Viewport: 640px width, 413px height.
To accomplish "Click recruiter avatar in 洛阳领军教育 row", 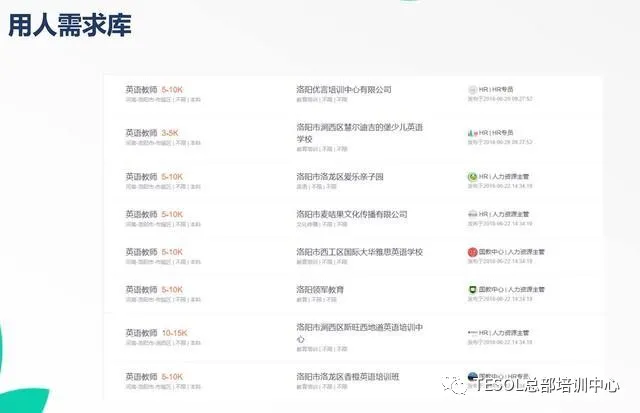I will click(x=472, y=289).
